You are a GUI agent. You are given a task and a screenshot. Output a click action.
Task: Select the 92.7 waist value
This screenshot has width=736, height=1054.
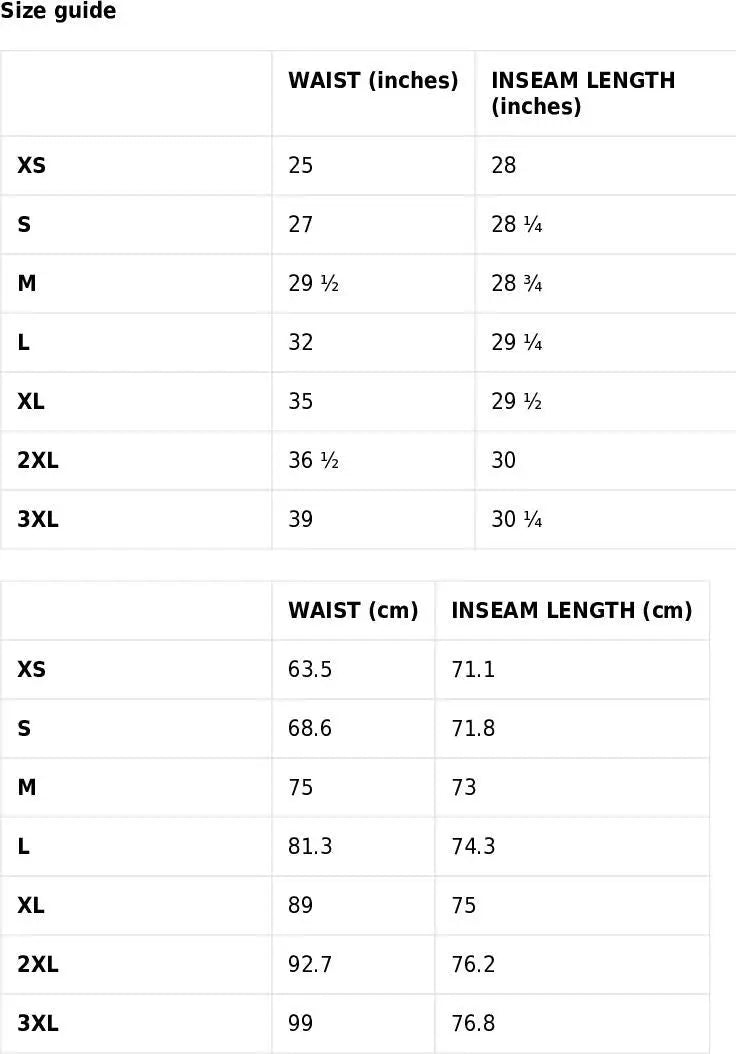click(310, 964)
